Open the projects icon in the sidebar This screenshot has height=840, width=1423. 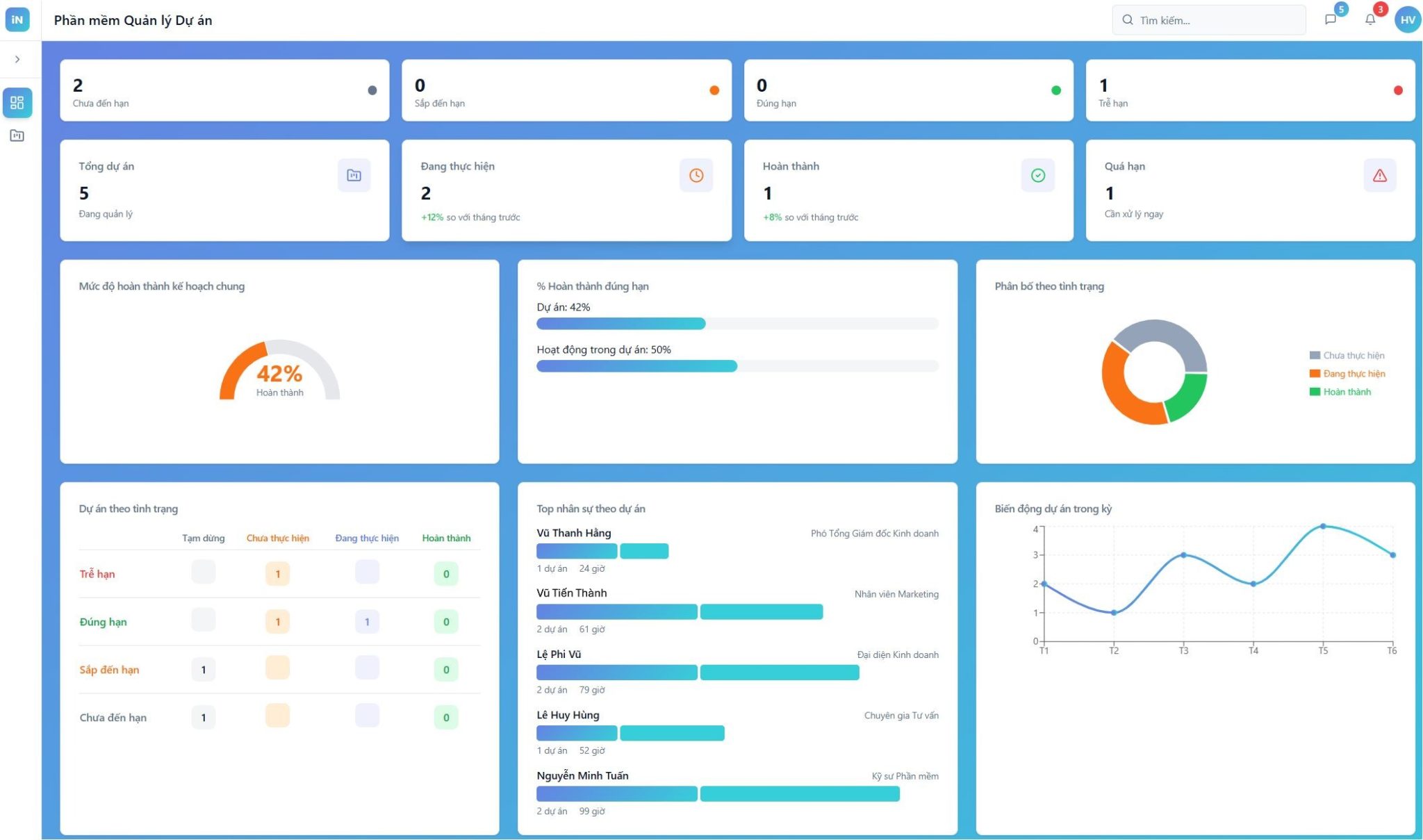click(x=17, y=135)
